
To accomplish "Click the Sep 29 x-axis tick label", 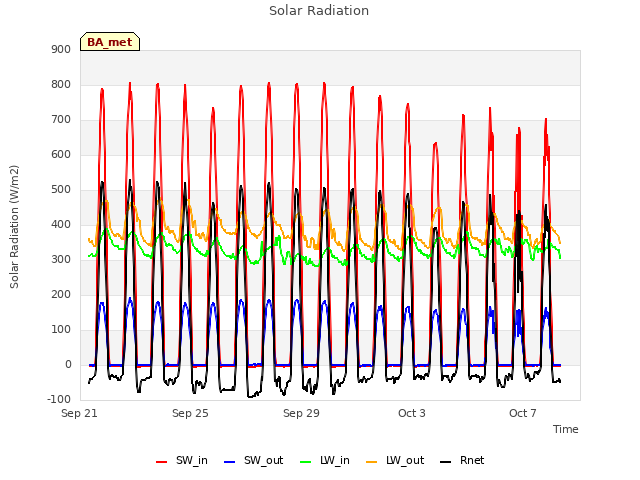I will [x=301, y=413].
